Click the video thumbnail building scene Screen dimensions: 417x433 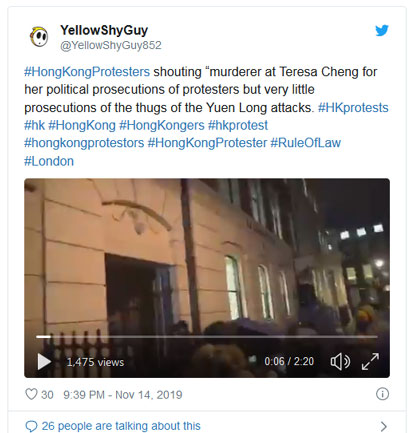(x=207, y=260)
